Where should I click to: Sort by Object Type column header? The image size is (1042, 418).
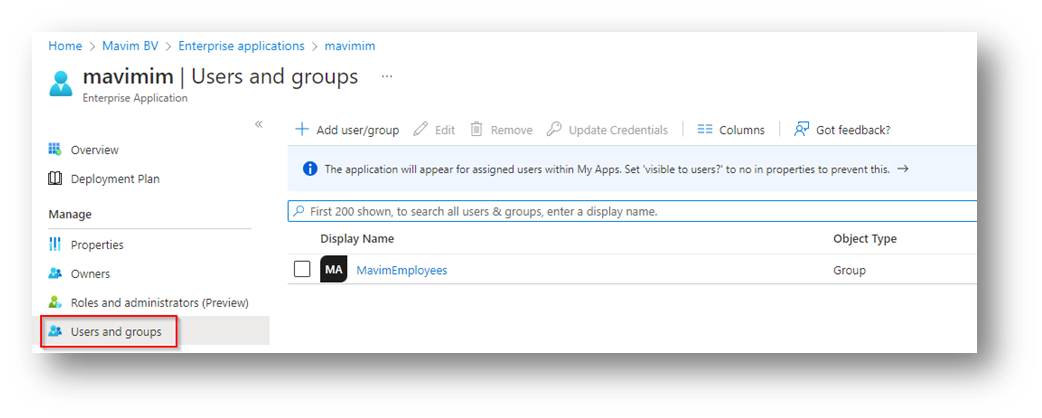click(x=865, y=239)
